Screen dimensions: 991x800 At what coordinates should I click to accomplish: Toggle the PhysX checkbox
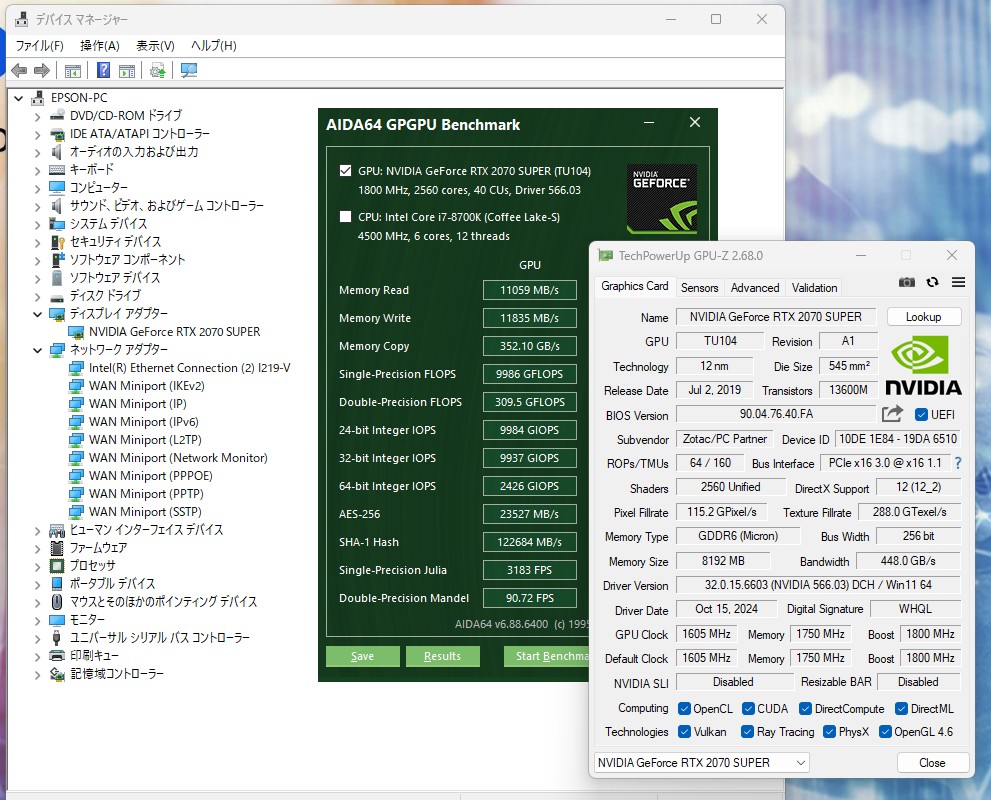(x=829, y=732)
